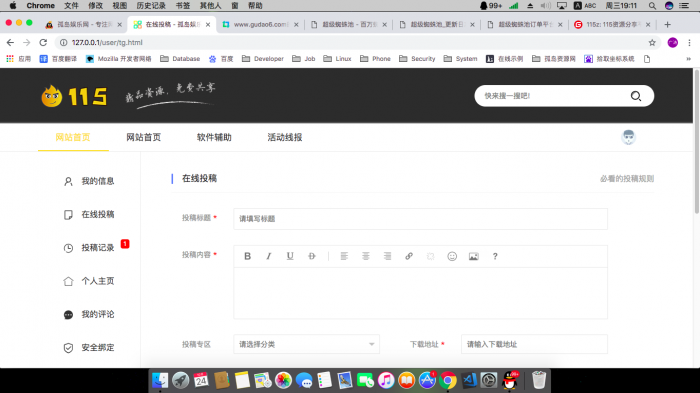
Task: Open Finder from the dock
Action: (160, 380)
